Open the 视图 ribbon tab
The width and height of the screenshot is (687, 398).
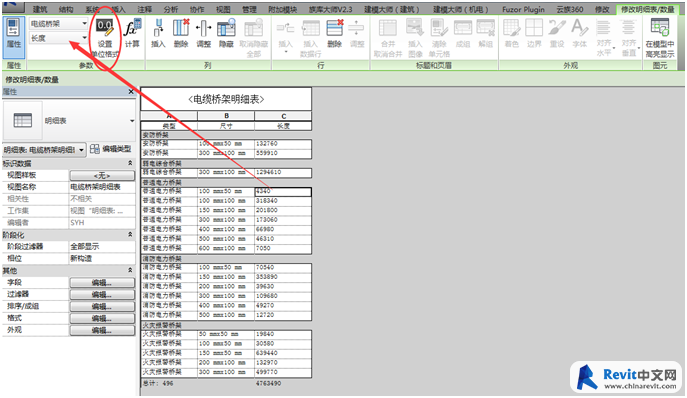pos(223,9)
